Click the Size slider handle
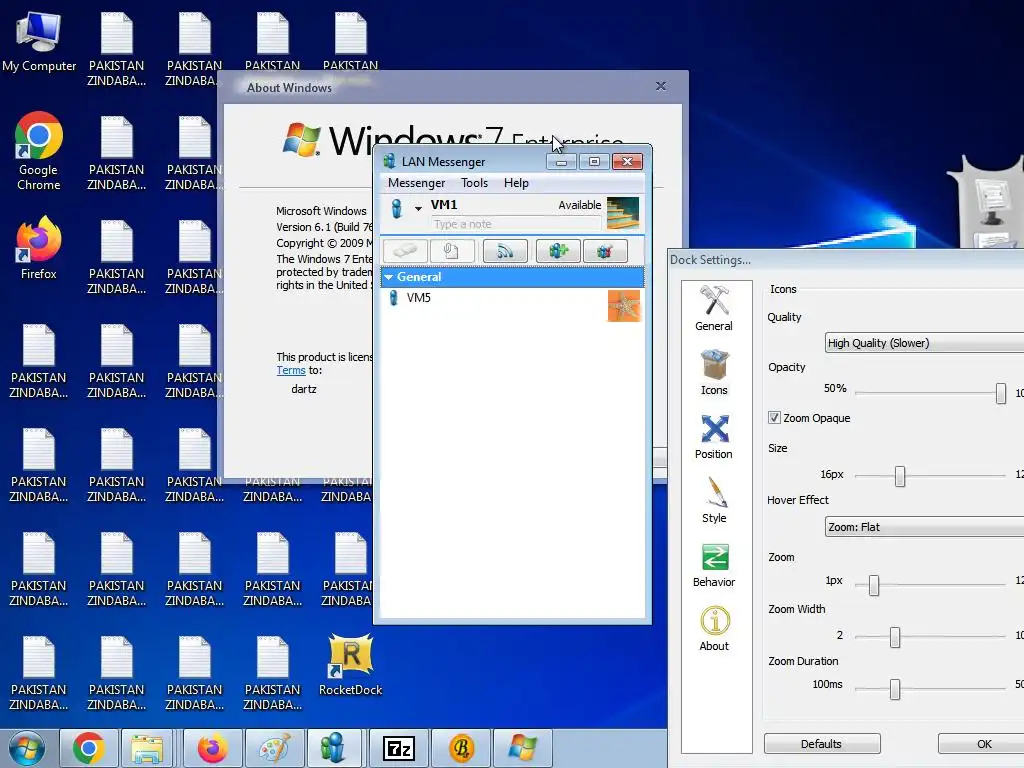Screen dimensions: 1024x768 [900, 476]
